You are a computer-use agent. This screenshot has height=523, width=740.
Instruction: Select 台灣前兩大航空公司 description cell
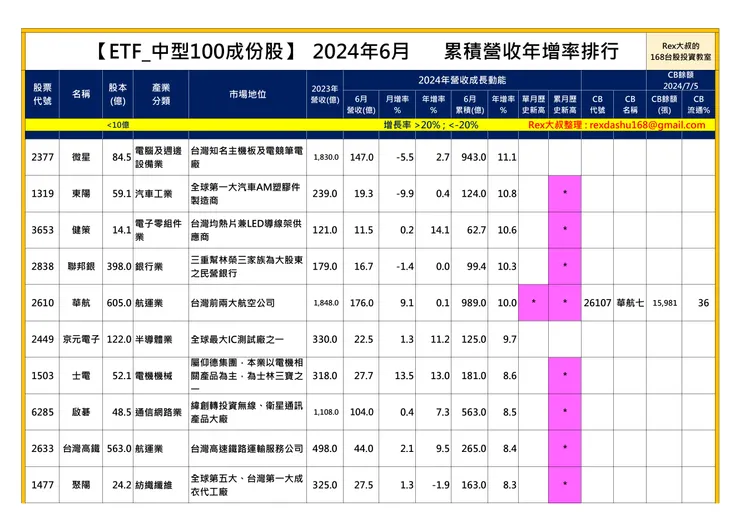click(x=247, y=303)
